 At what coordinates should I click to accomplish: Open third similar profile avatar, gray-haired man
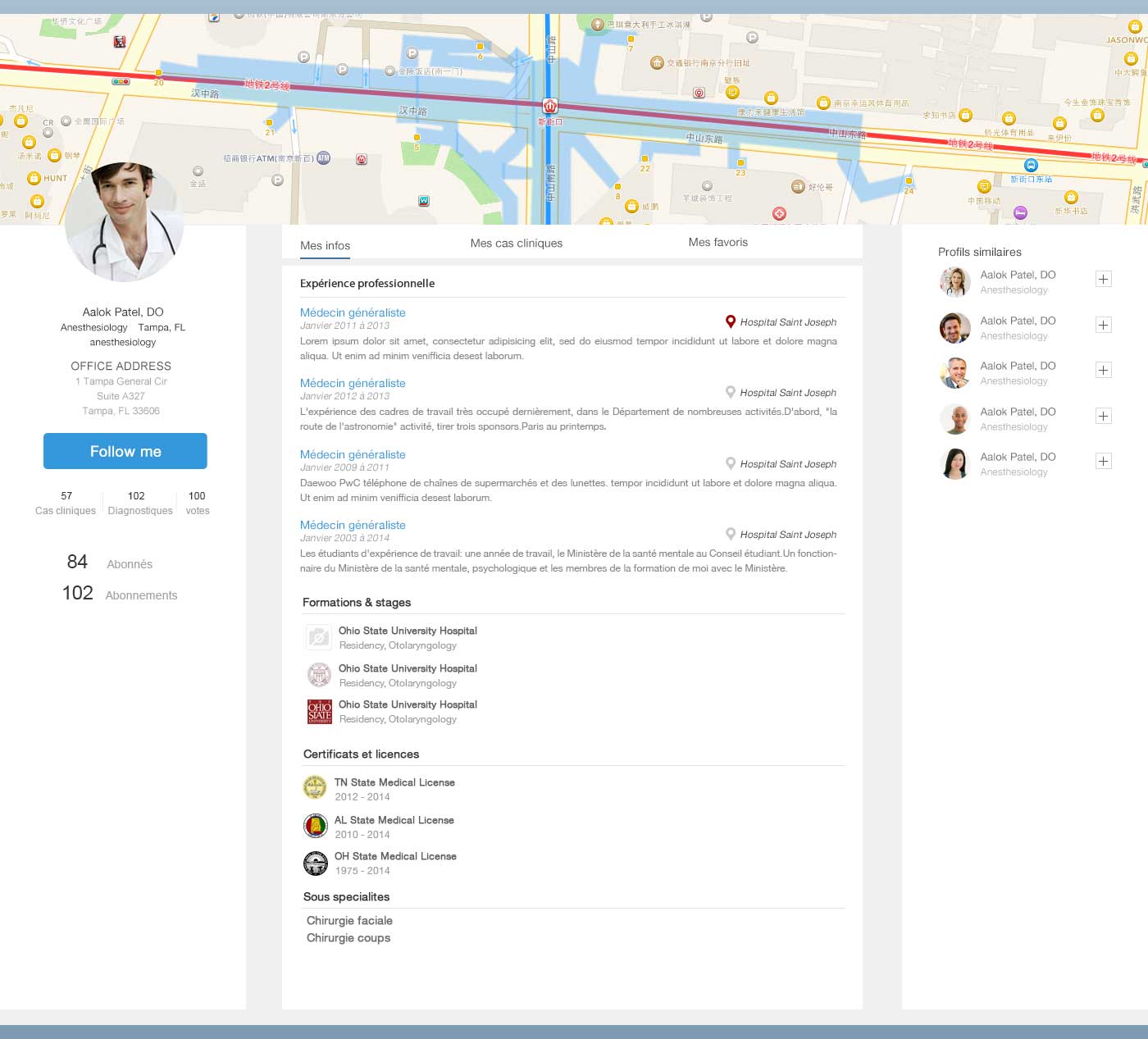point(955,373)
